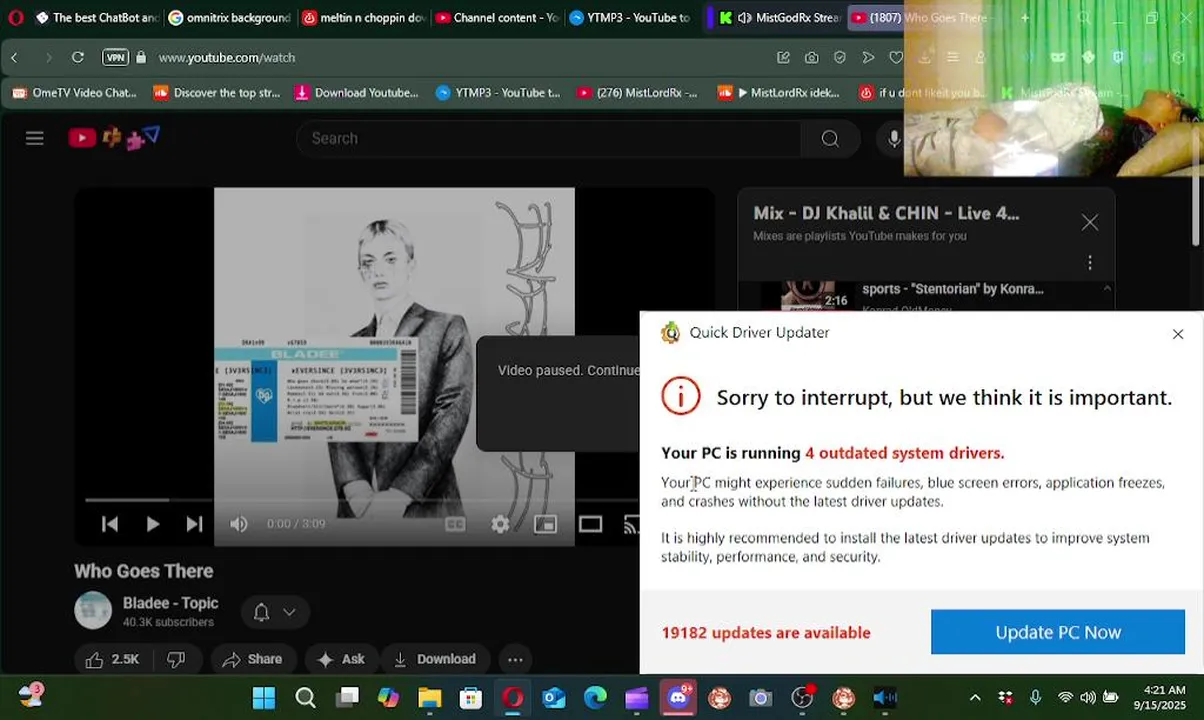Open the Bladee - Topic channel name link
This screenshot has width=1204, height=720.
pos(170,603)
